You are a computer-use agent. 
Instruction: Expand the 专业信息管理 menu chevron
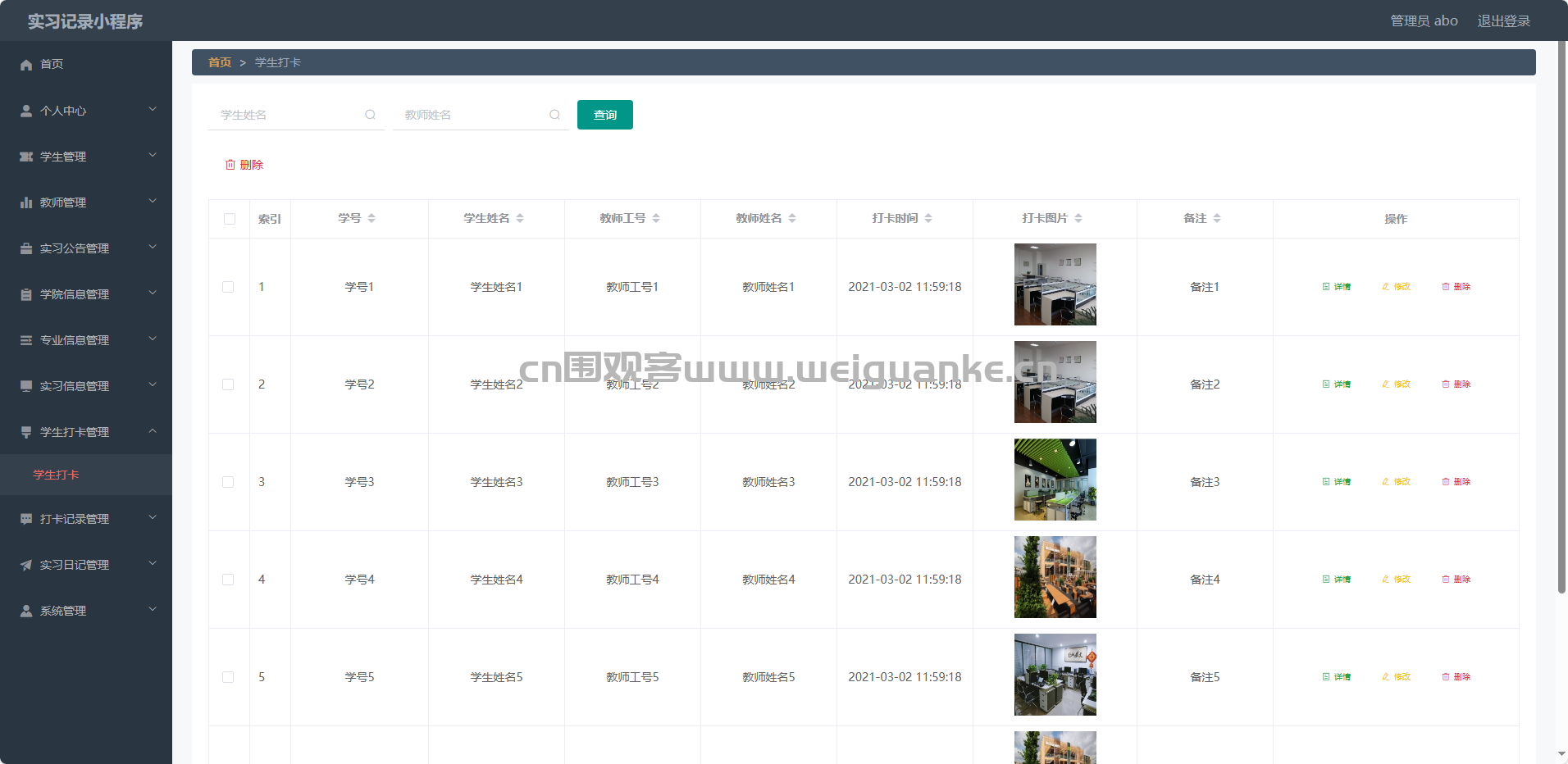pos(153,339)
